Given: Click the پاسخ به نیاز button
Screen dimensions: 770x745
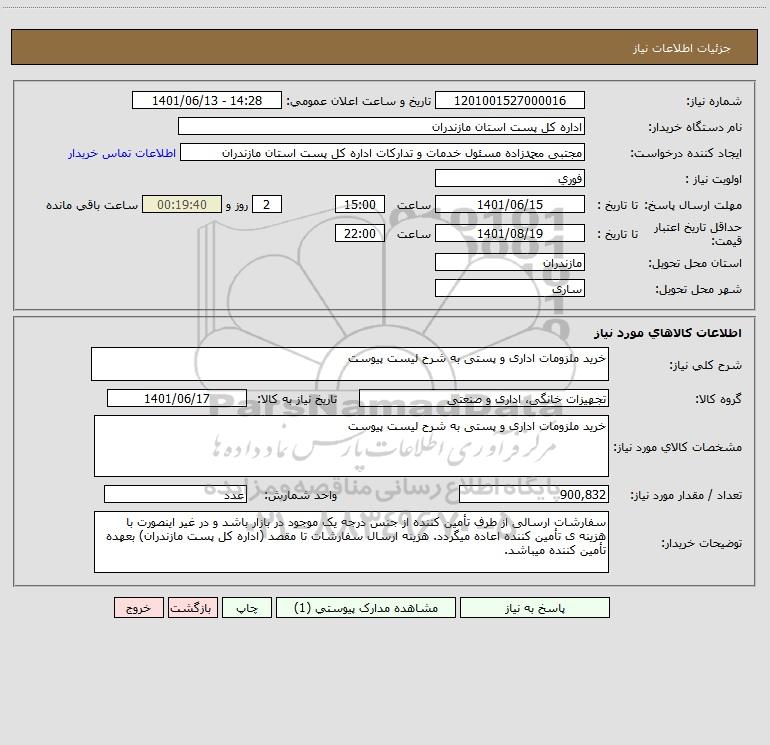Looking at the screenshot, I should [535, 608].
